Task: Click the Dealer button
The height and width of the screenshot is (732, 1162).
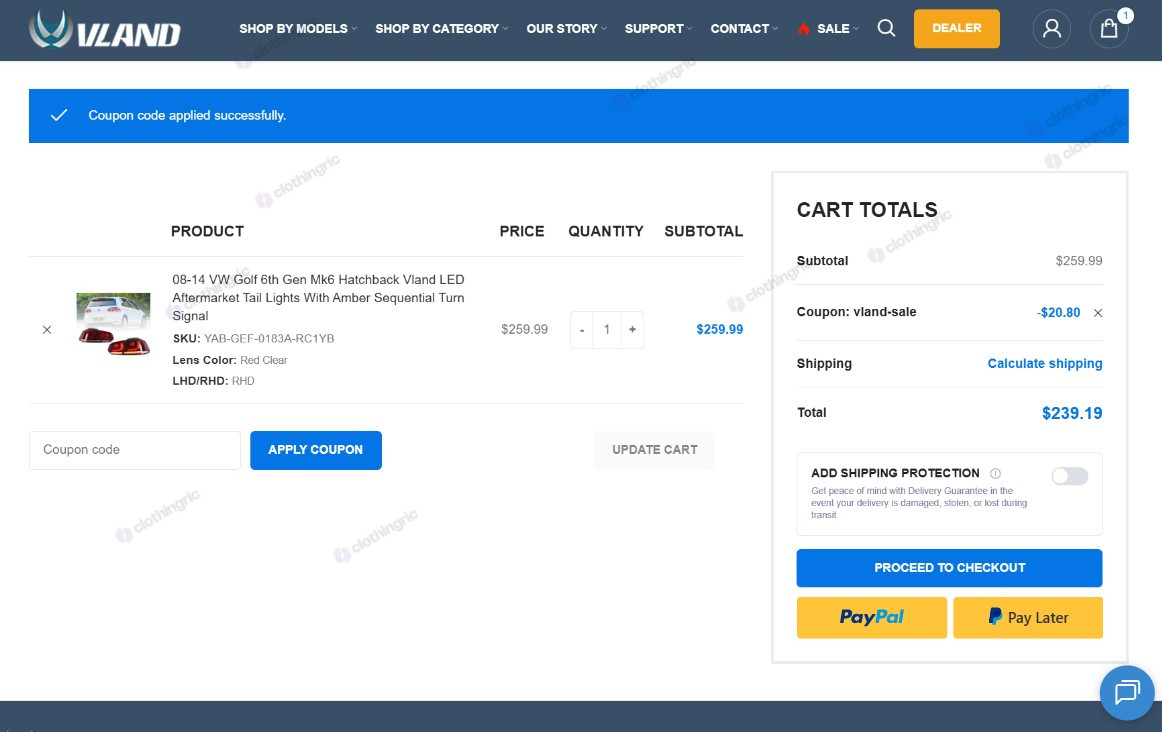Action: [956, 28]
